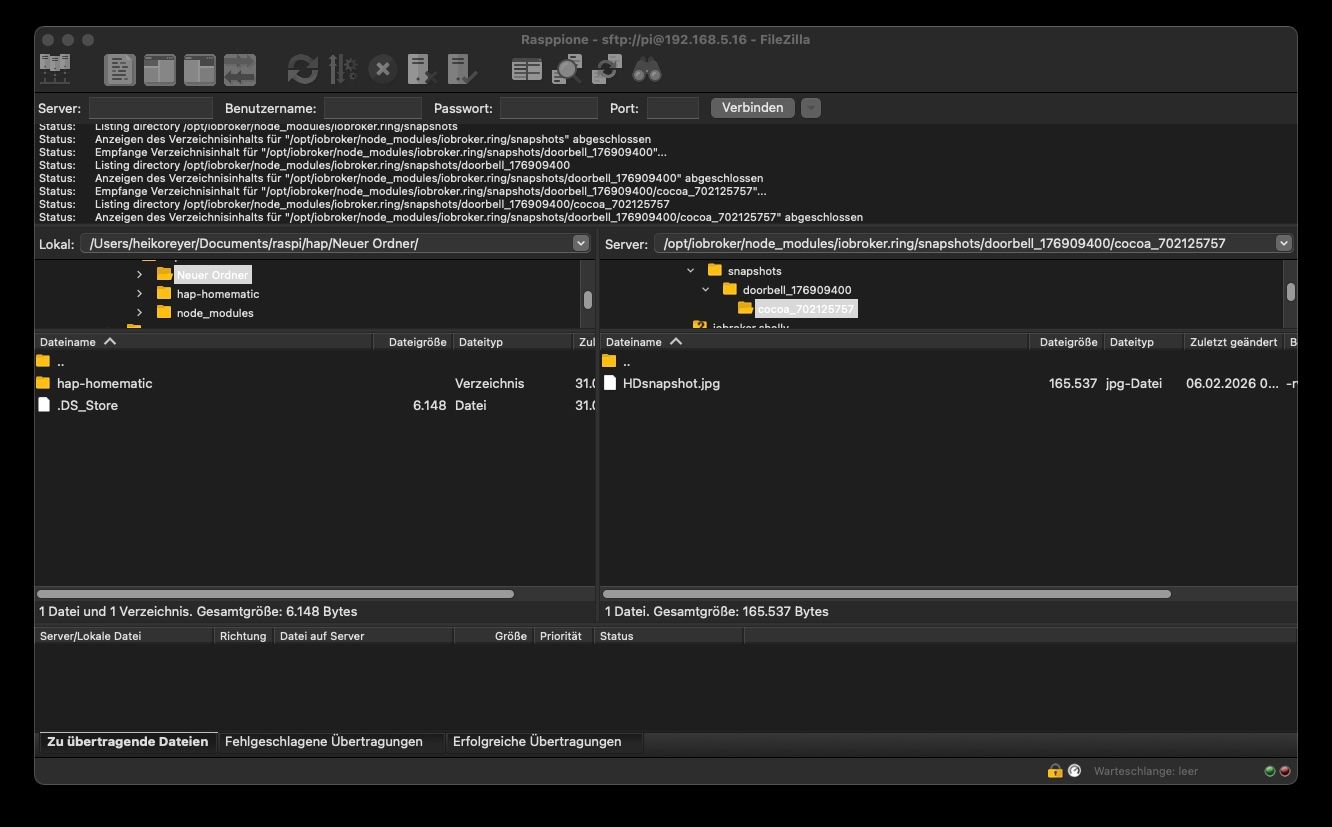Switch to Zu übertragende Dateien tab
This screenshot has width=1332, height=827.
click(128, 741)
